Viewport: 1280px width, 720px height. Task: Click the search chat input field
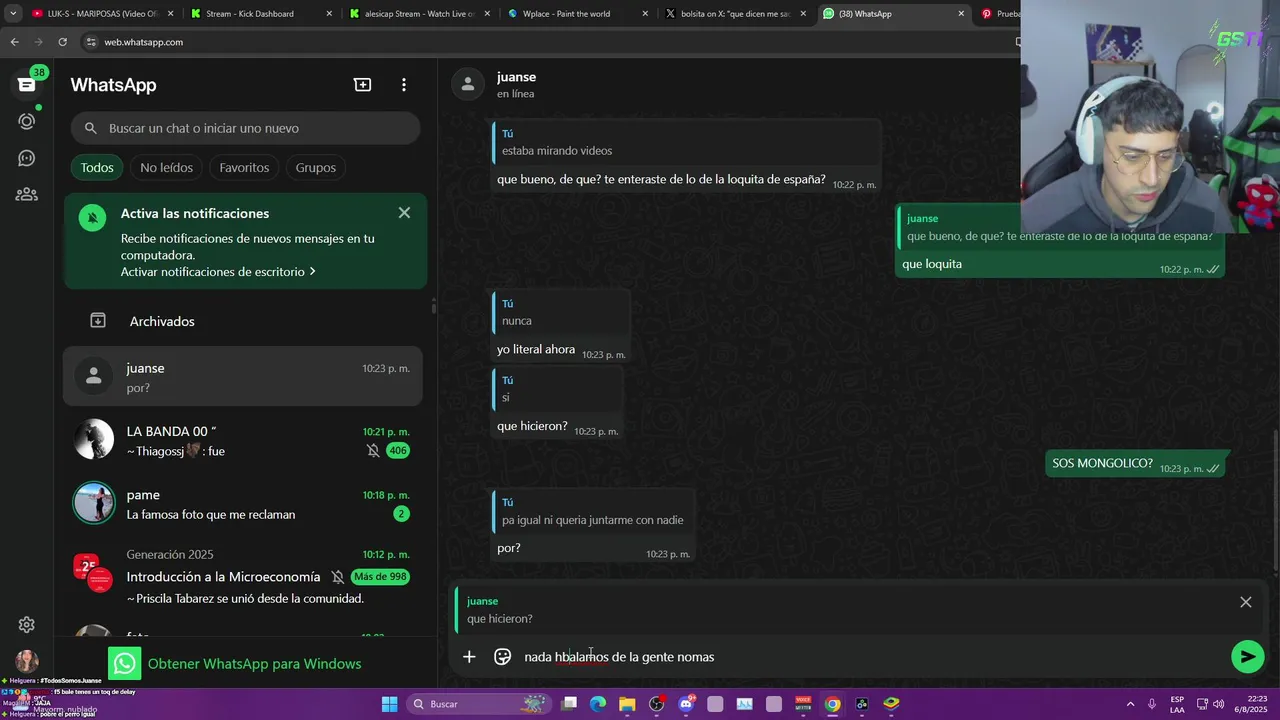point(245,128)
